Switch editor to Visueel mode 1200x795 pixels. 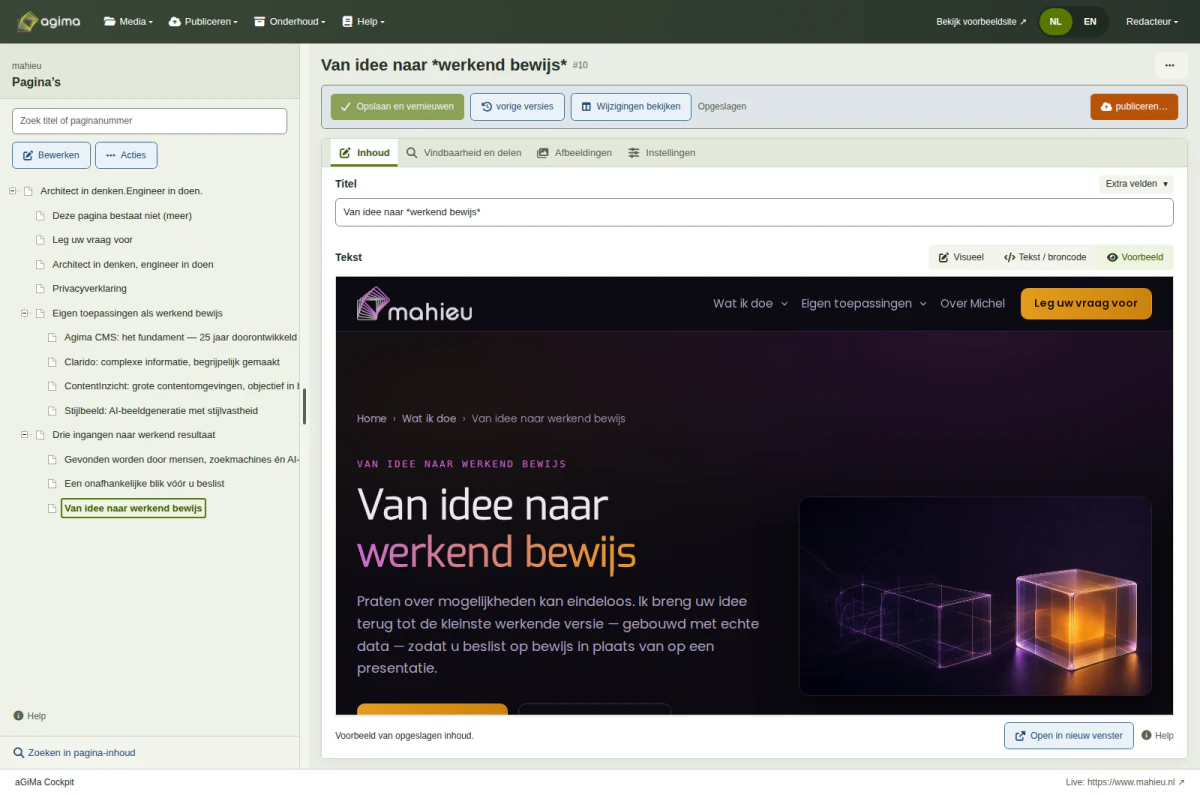tap(961, 257)
